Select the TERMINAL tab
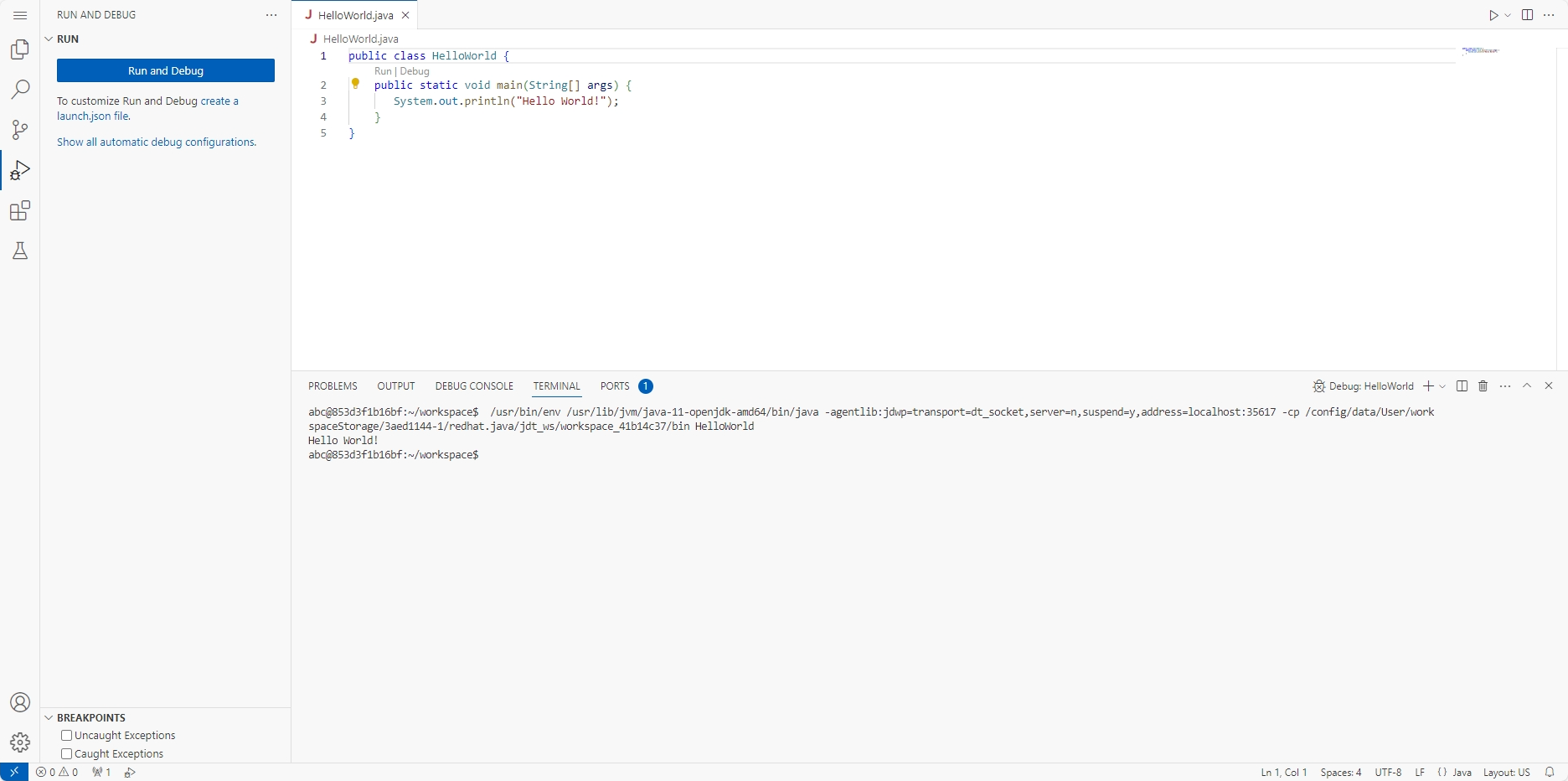 coord(557,386)
